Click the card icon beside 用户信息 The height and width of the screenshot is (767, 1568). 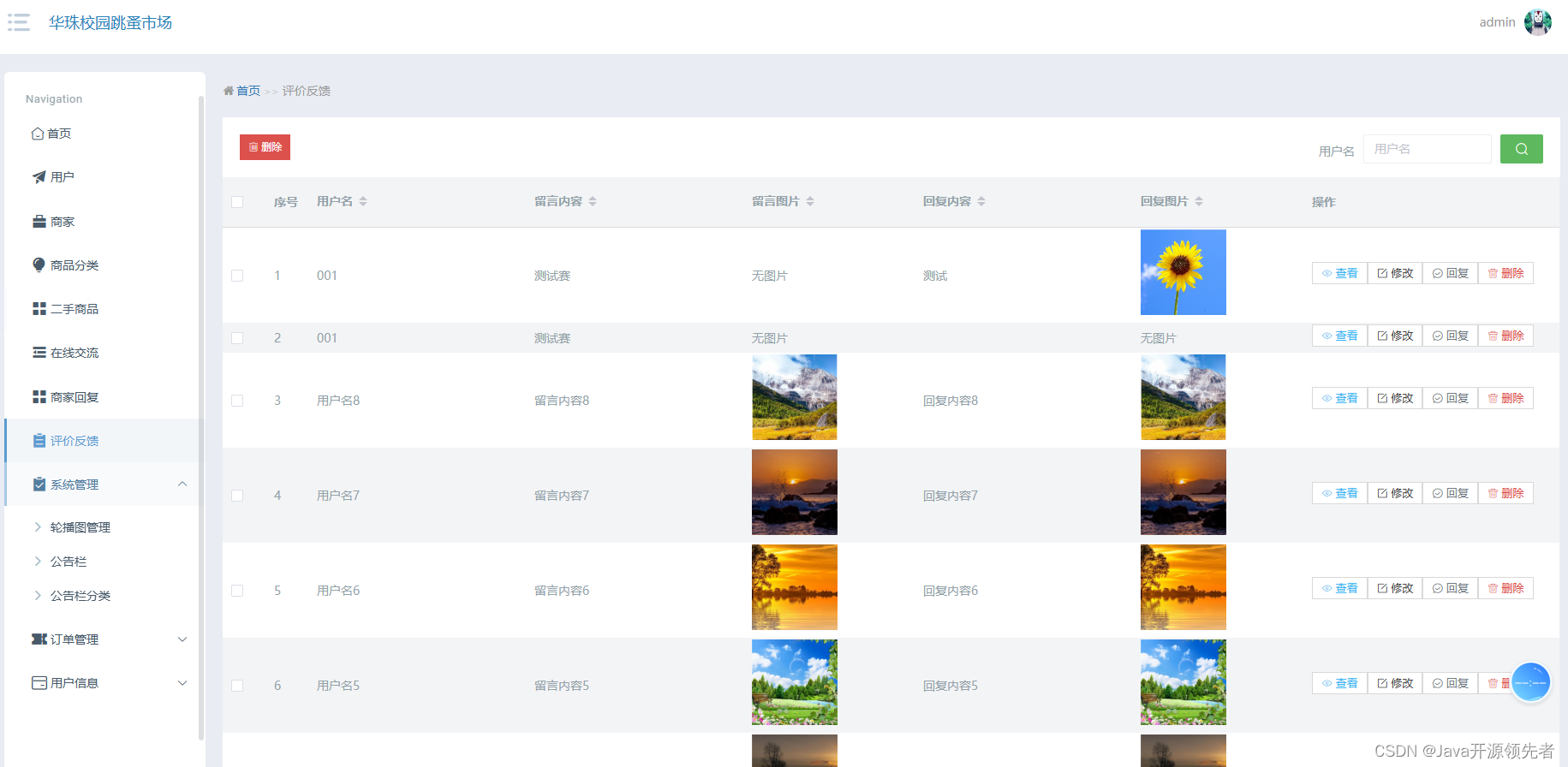click(39, 683)
